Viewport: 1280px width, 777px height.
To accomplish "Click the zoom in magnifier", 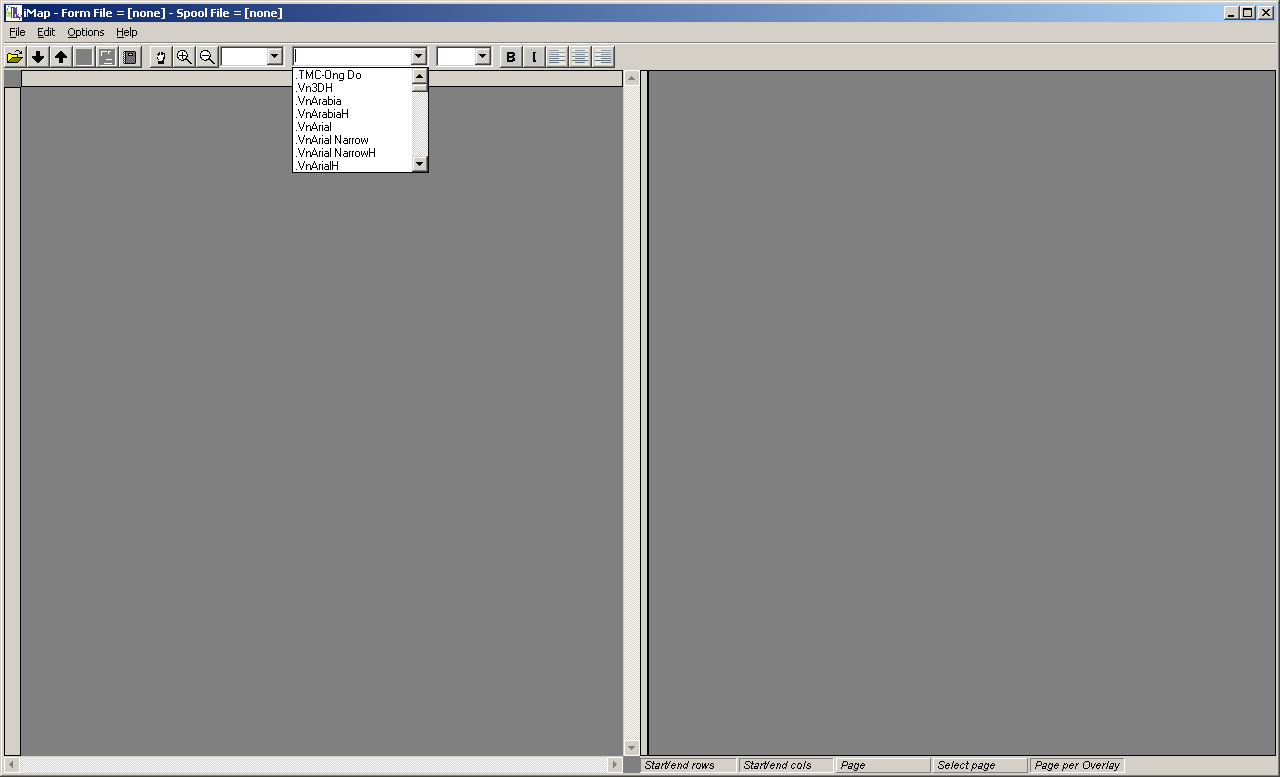I will click(184, 57).
